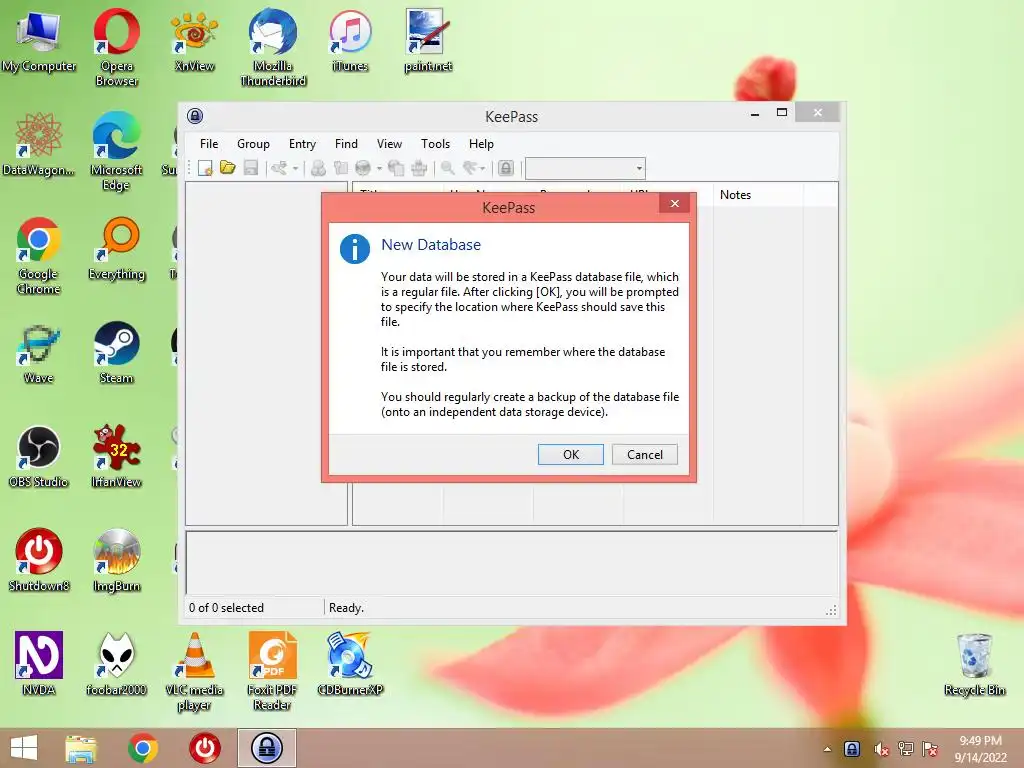Open foobar2000 desktop shortcut
This screenshot has height=768, width=1024.
(x=116, y=664)
